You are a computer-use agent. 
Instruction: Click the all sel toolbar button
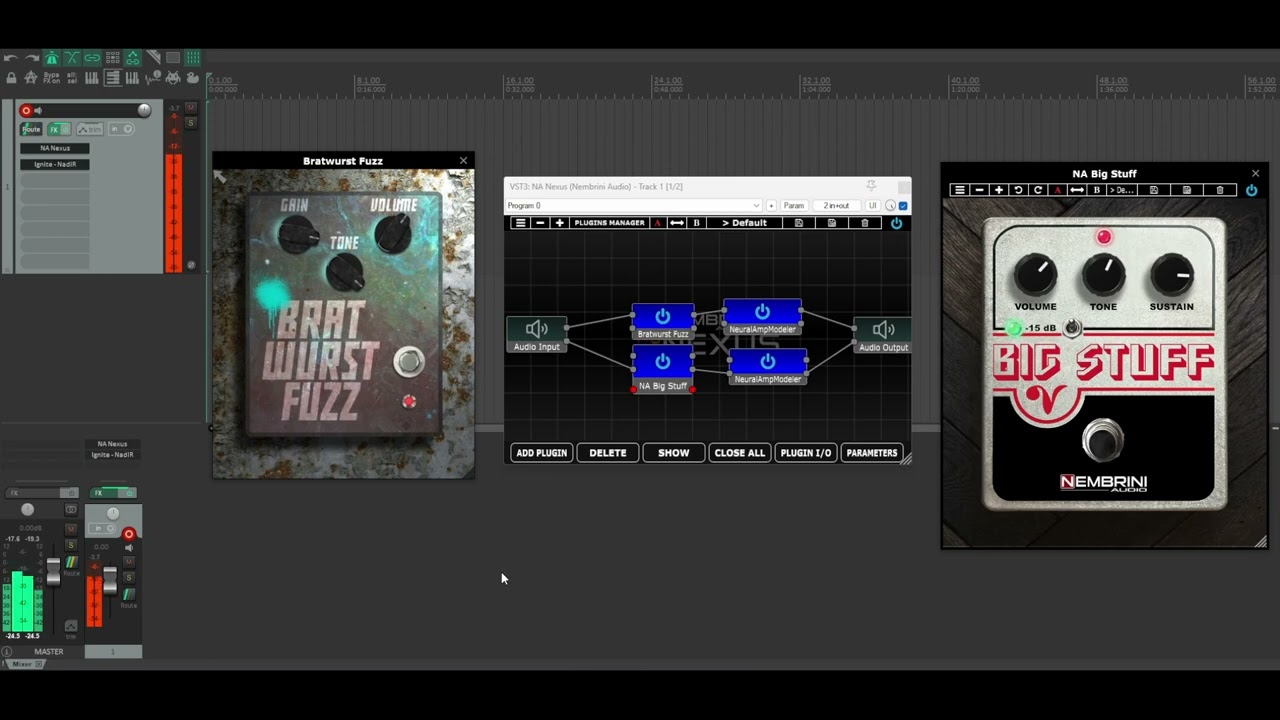(72, 77)
